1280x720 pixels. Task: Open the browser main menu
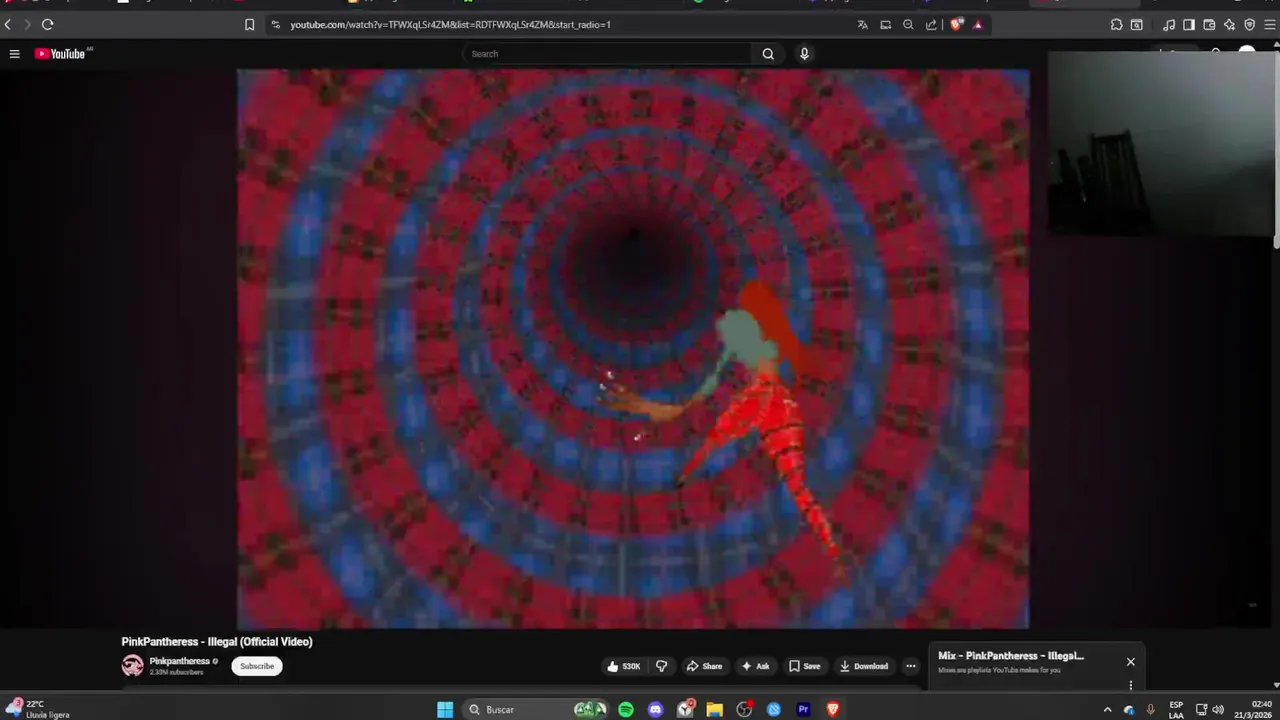point(1269,24)
